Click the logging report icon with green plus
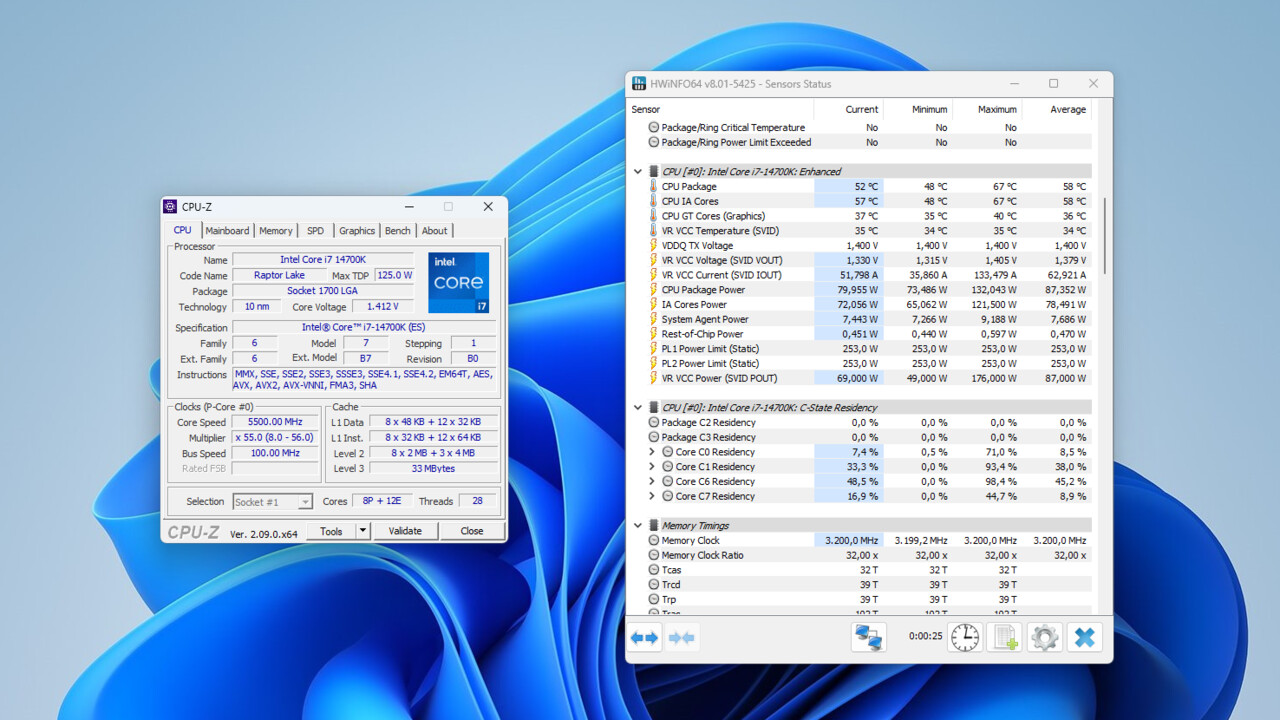This screenshot has height=720, width=1280. (x=1004, y=637)
